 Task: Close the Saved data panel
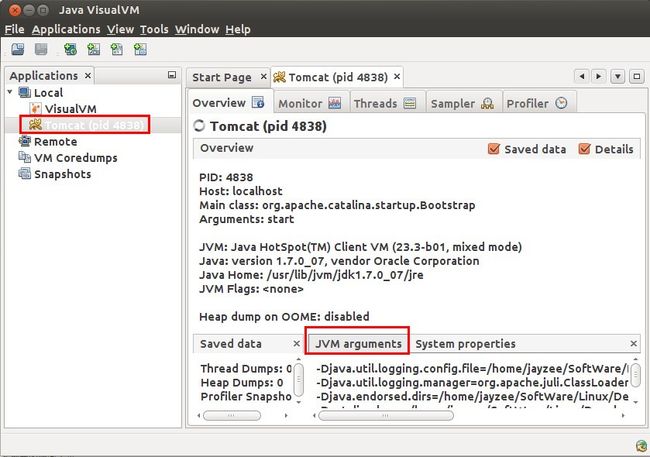pos(296,343)
